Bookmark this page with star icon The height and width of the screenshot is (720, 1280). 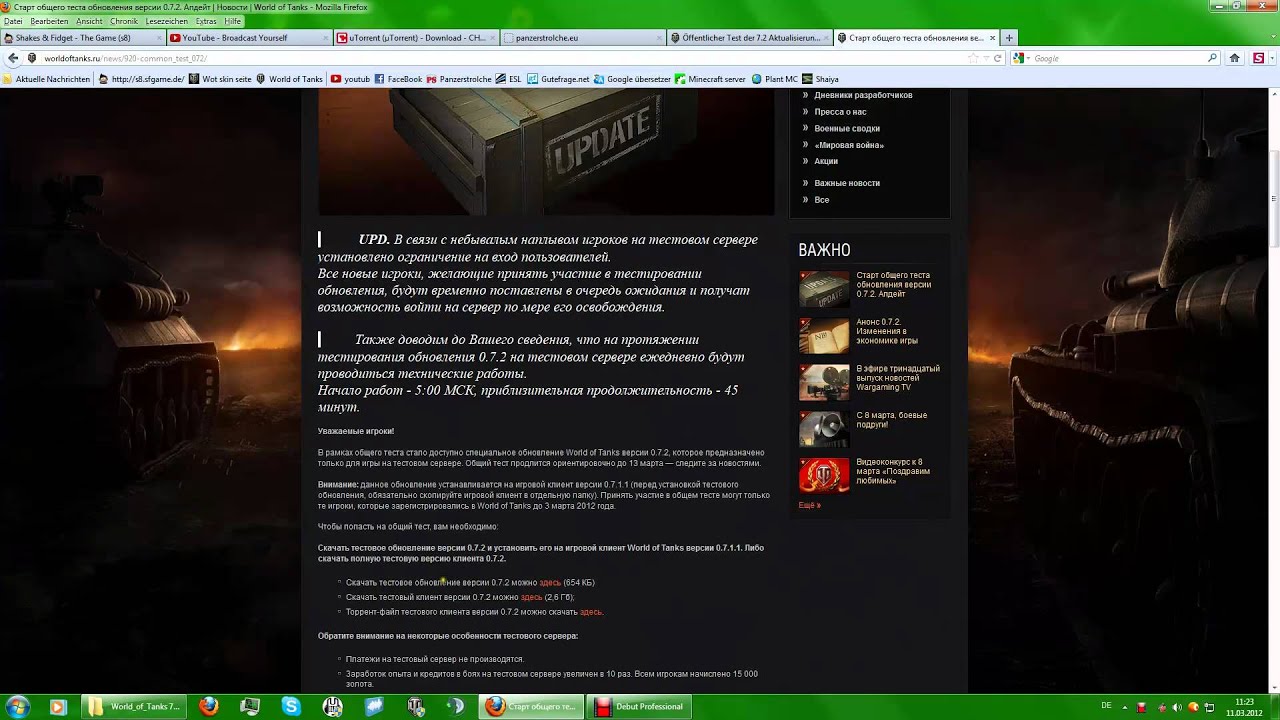point(974,58)
